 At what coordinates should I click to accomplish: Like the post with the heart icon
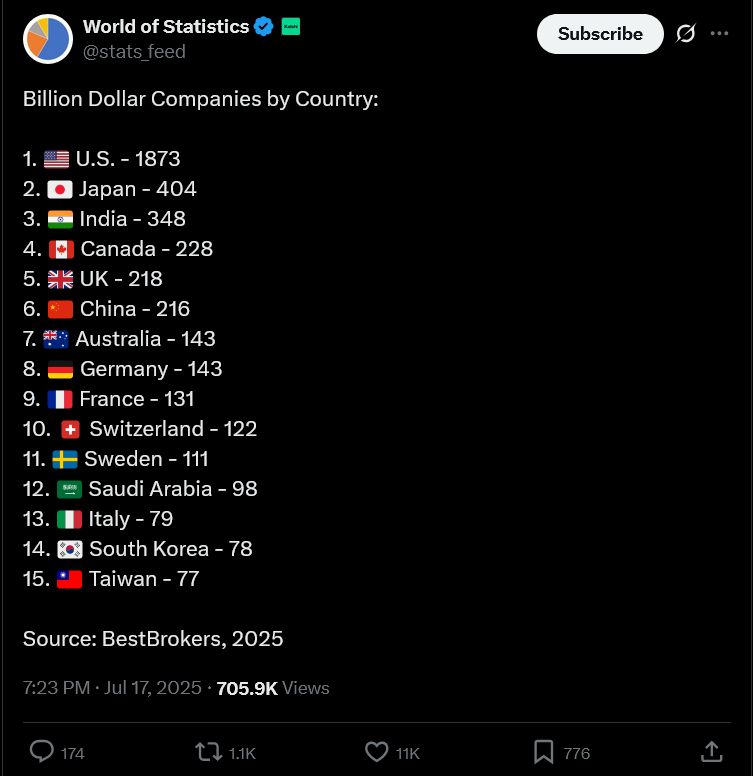pos(376,752)
